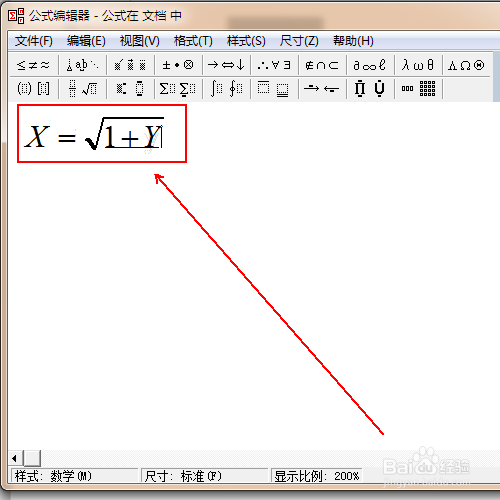Open the integral templates palette (∫)
The height and width of the screenshot is (500, 500).
point(226,88)
